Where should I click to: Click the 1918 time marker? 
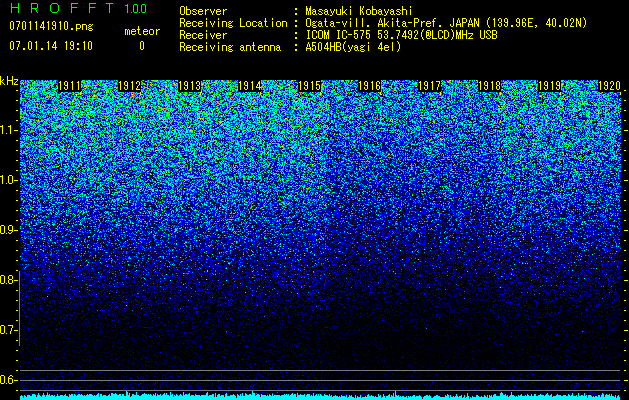(x=490, y=86)
